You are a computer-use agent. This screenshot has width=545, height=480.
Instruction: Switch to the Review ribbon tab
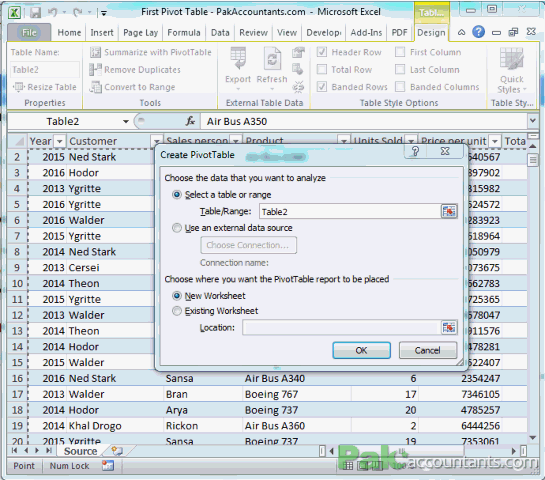tap(253, 33)
